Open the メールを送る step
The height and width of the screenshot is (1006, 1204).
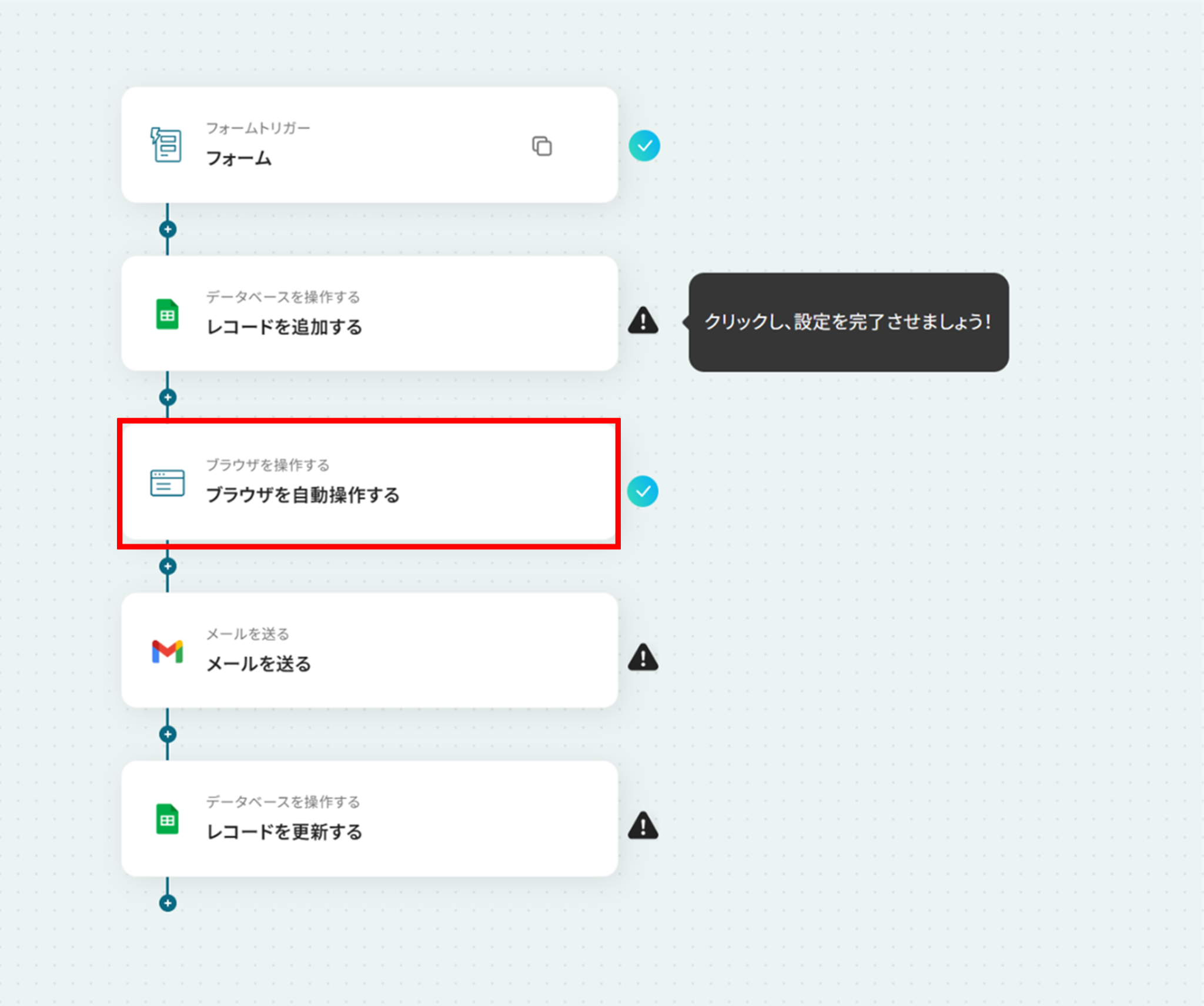pyautogui.click(x=369, y=650)
